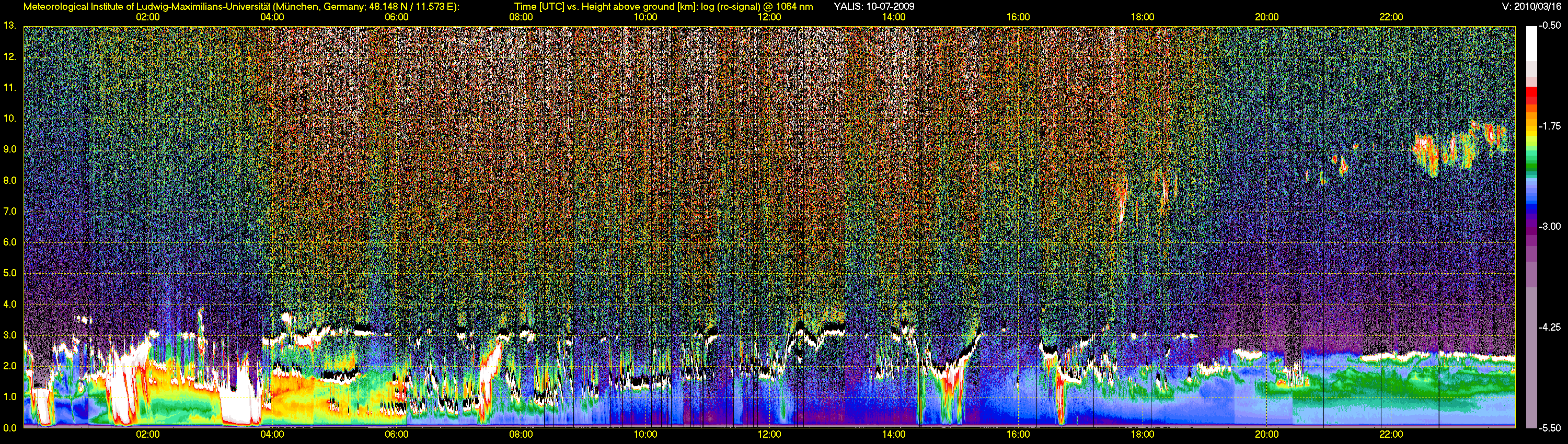Click the 'YALIS: 10-07-2009' date label
This screenshot has height=444, width=1568.
[x=873, y=7]
